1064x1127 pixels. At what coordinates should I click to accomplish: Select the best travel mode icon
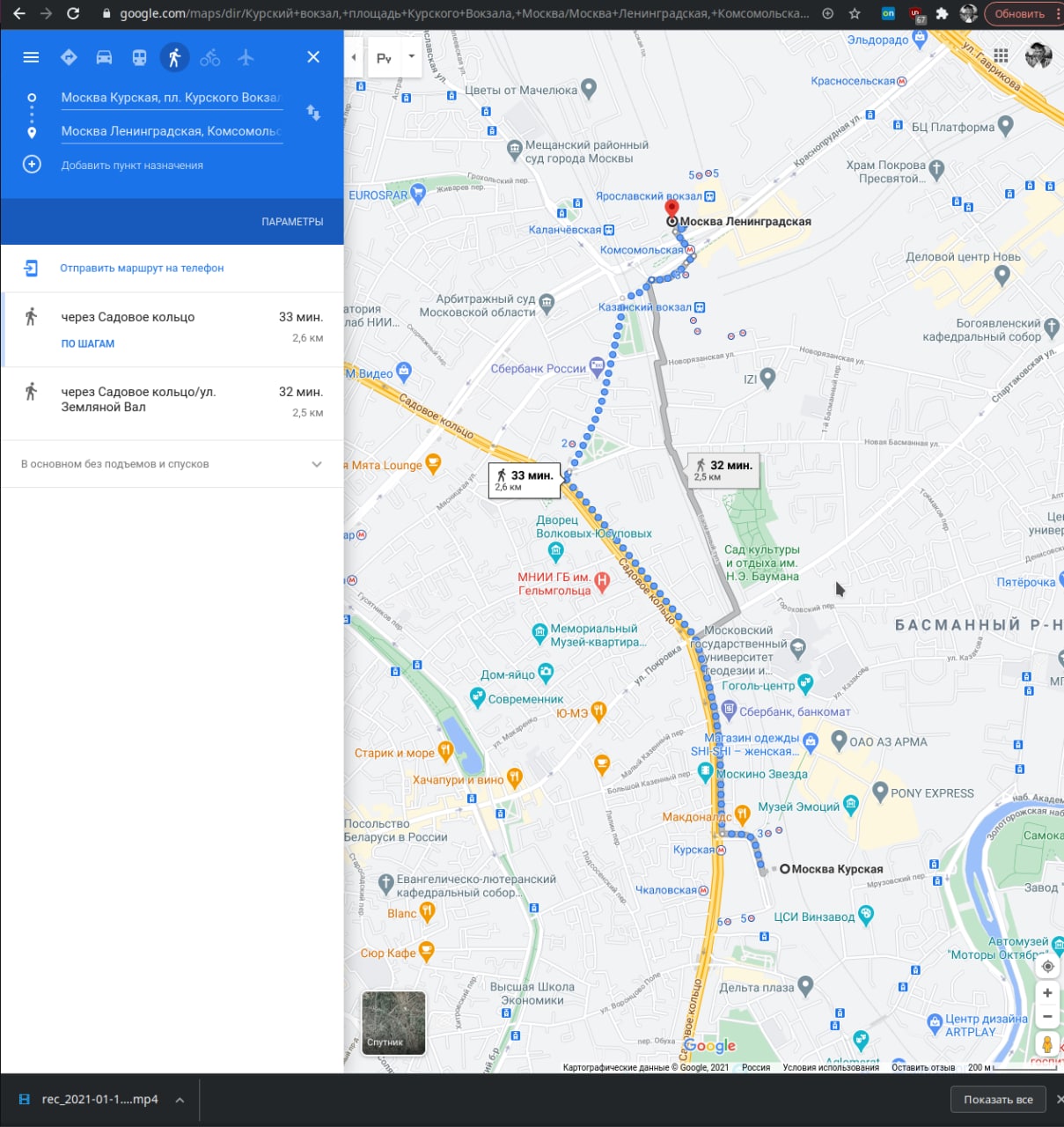click(x=69, y=57)
